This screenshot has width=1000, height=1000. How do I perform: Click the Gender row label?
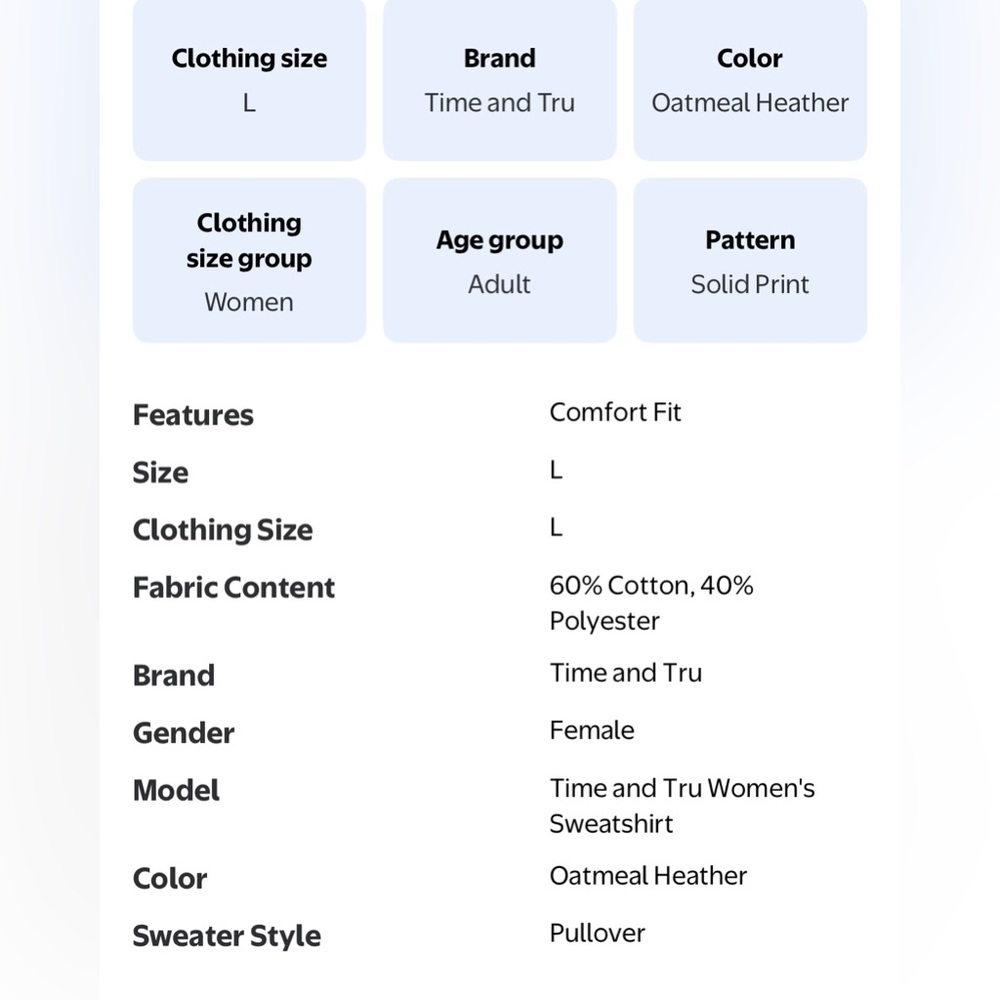(x=183, y=733)
